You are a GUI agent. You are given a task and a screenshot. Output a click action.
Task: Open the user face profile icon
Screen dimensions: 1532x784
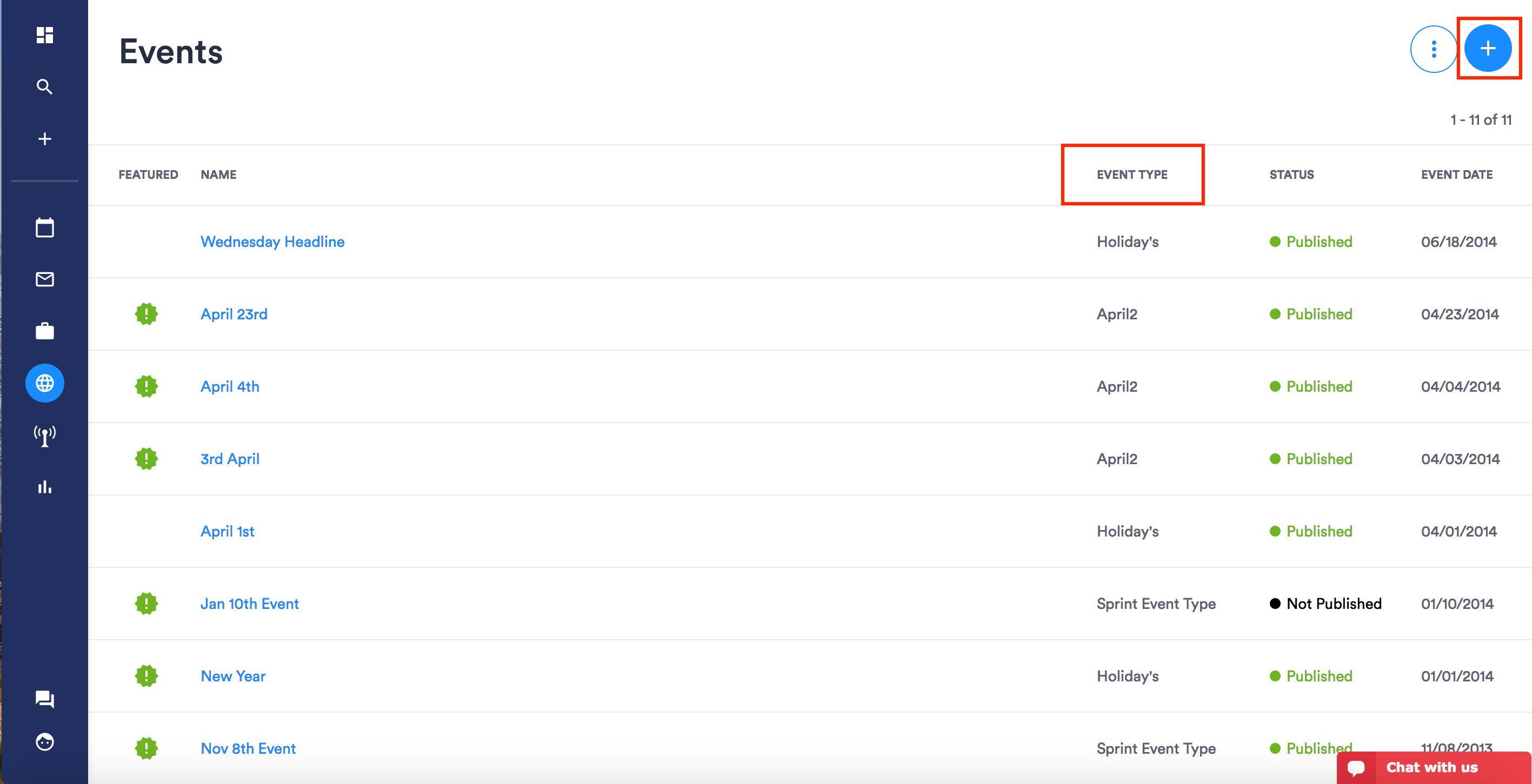click(x=45, y=742)
